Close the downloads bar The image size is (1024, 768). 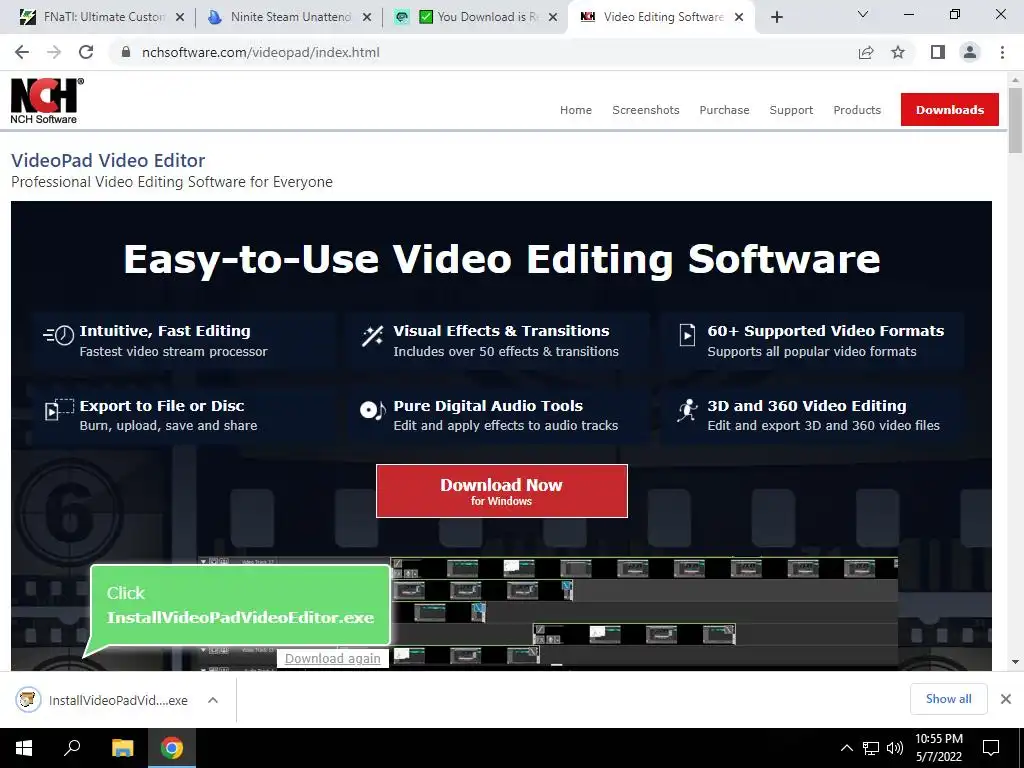point(1006,699)
